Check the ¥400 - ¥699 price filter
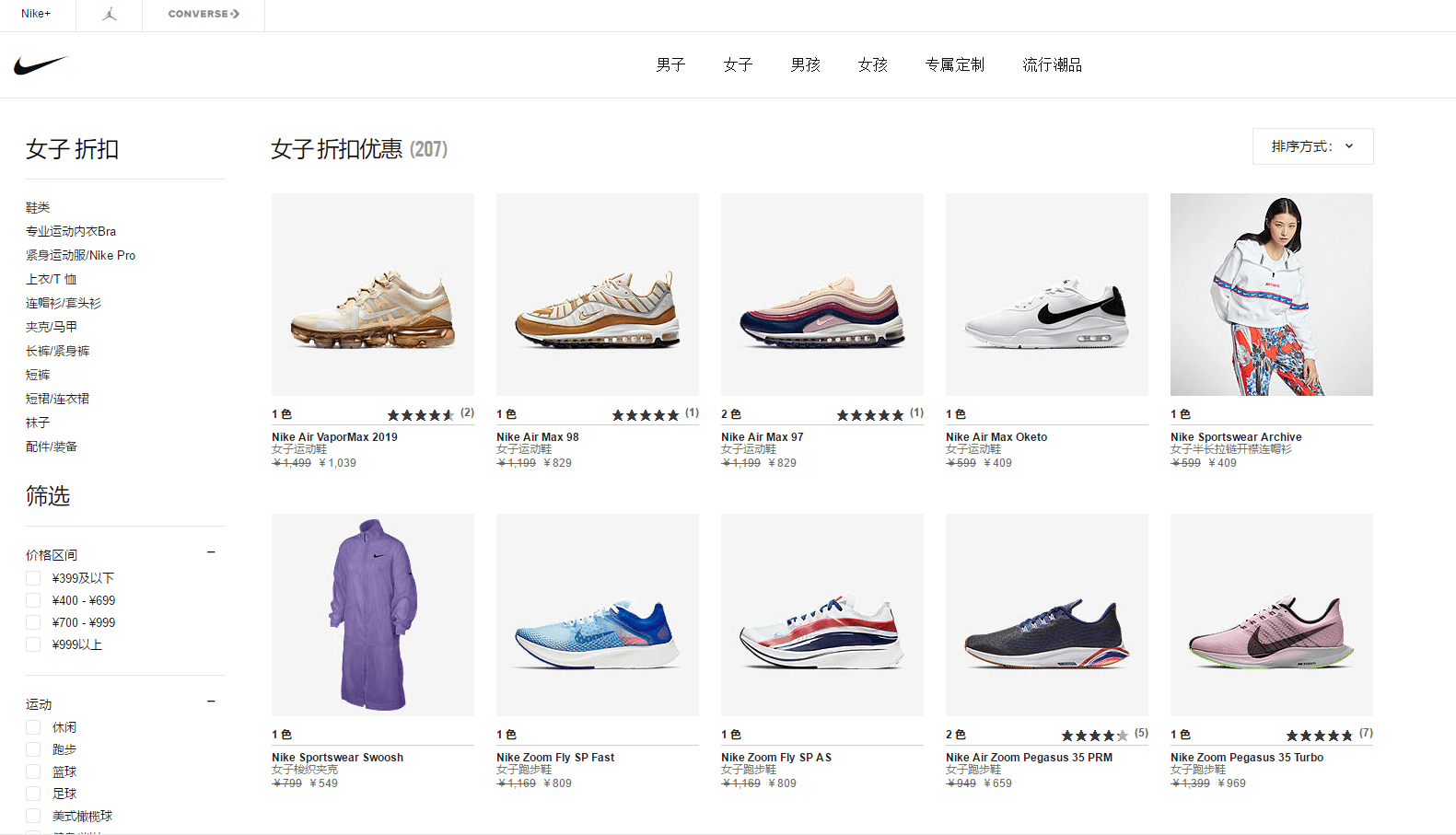This screenshot has width=1456, height=835. (33, 600)
